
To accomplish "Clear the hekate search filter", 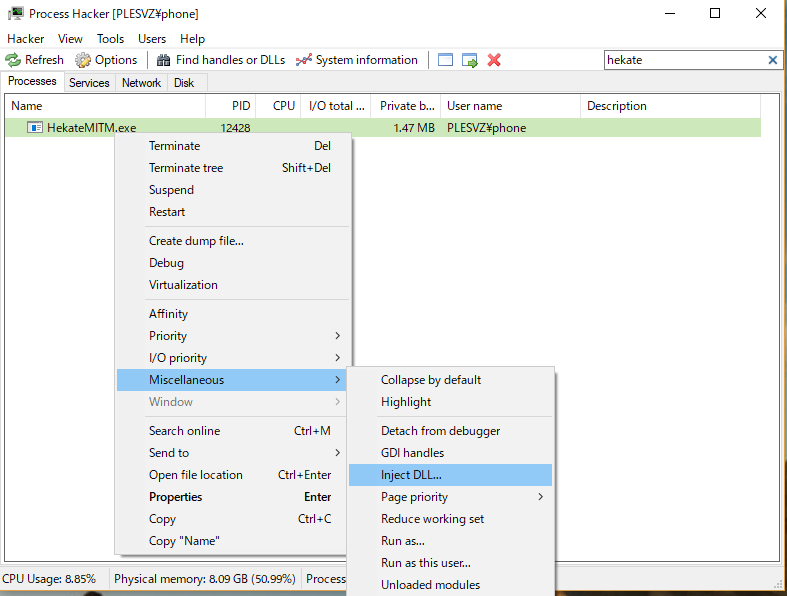I will (772, 60).
